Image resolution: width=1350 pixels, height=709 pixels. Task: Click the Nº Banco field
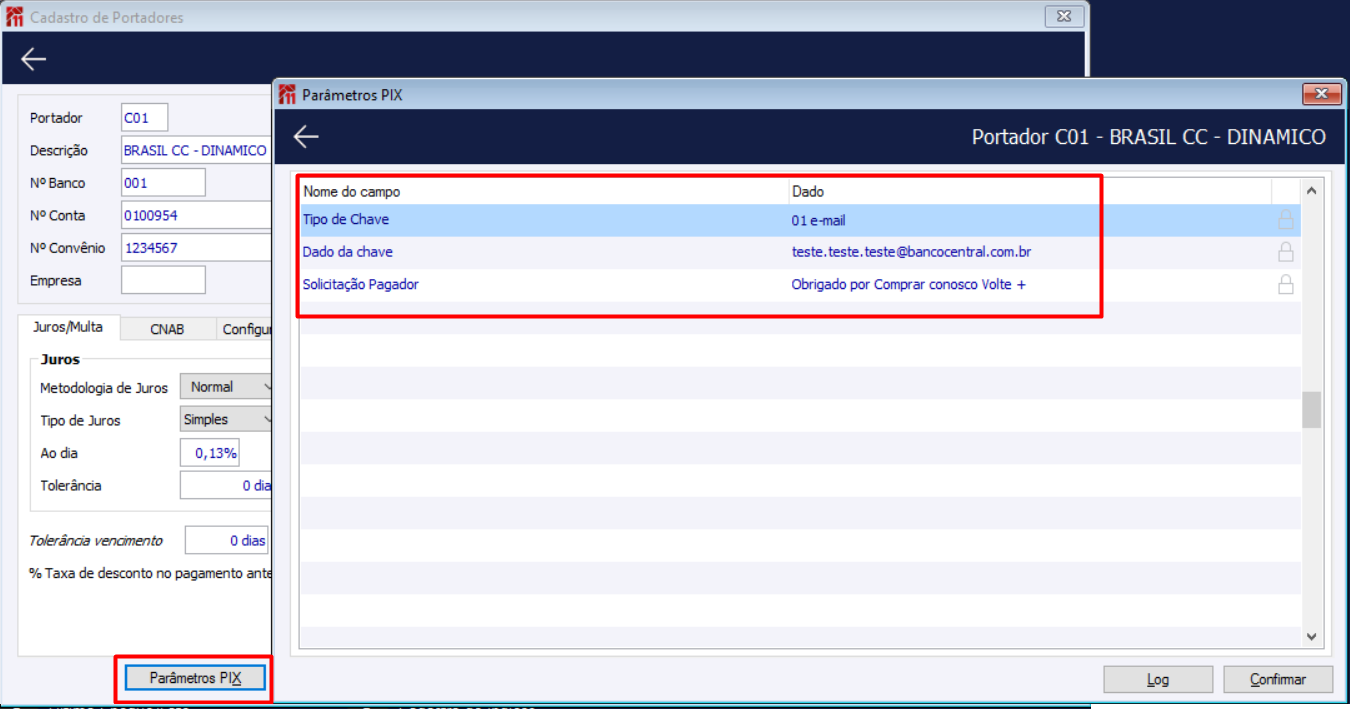[163, 183]
